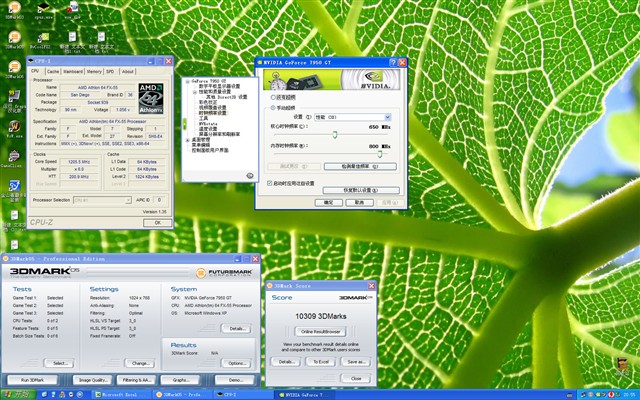Select NVRotate in the NVIDIA settings tree
The height and width of the screenshot is (400, 640).
point(208,124)
